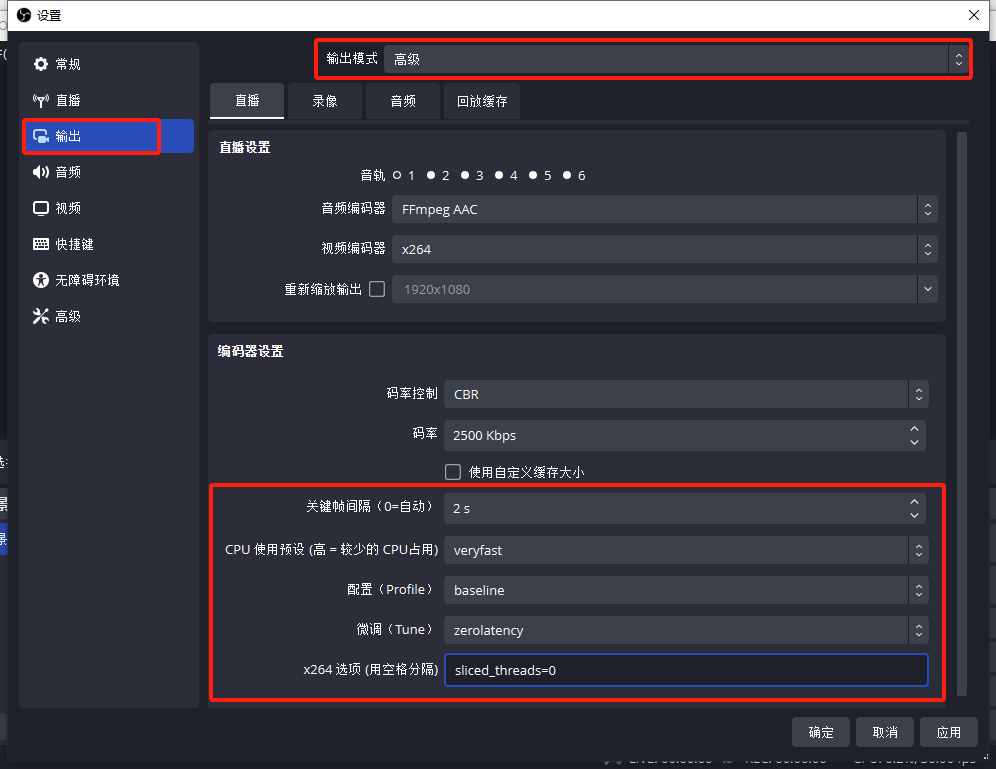Click the settings panel vertical scrollbar

962,413
